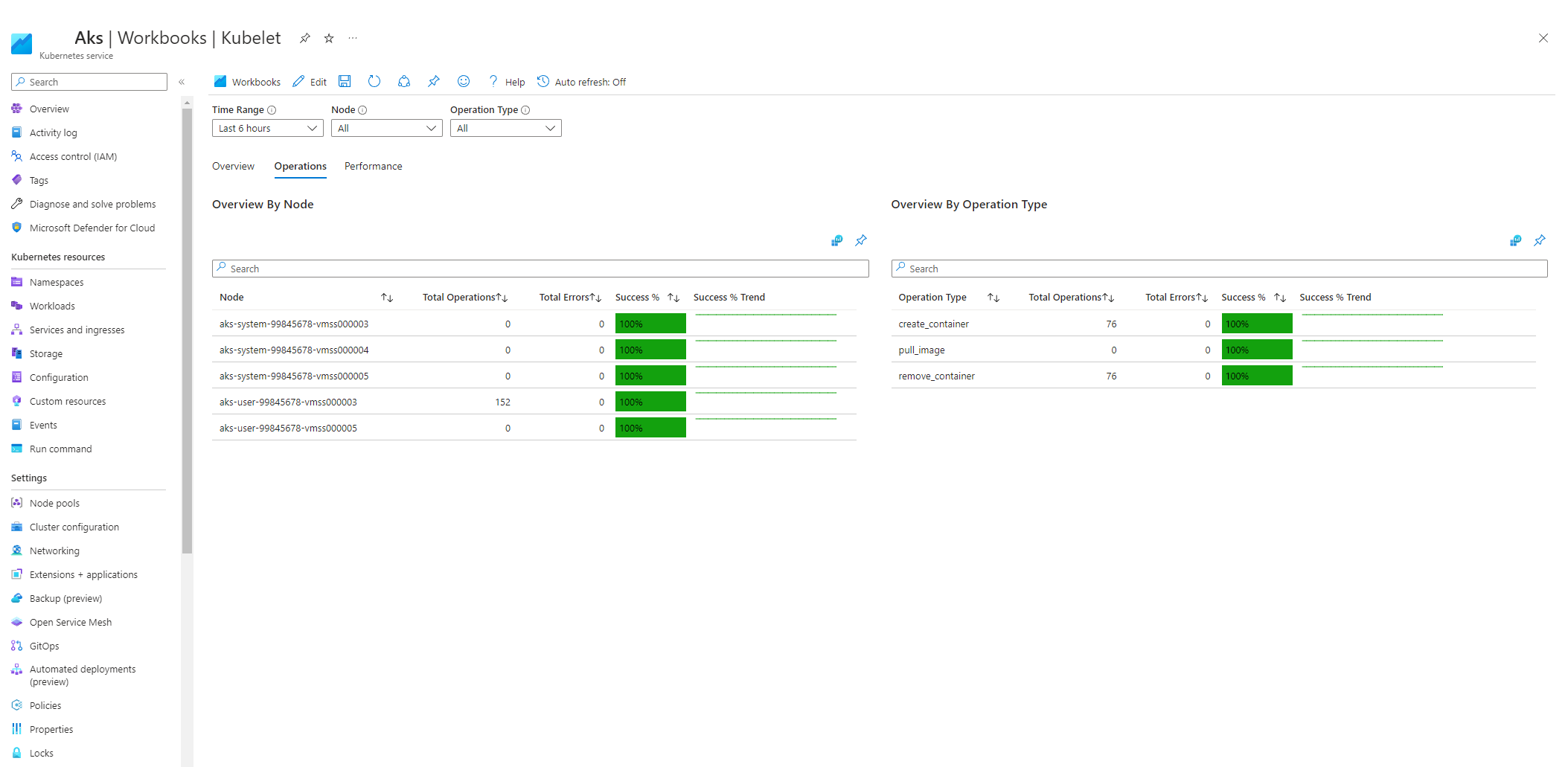Pin the Overview By Operation Type grid
This screenshot has width=1568, height=767.
(x=1540, y=240)
